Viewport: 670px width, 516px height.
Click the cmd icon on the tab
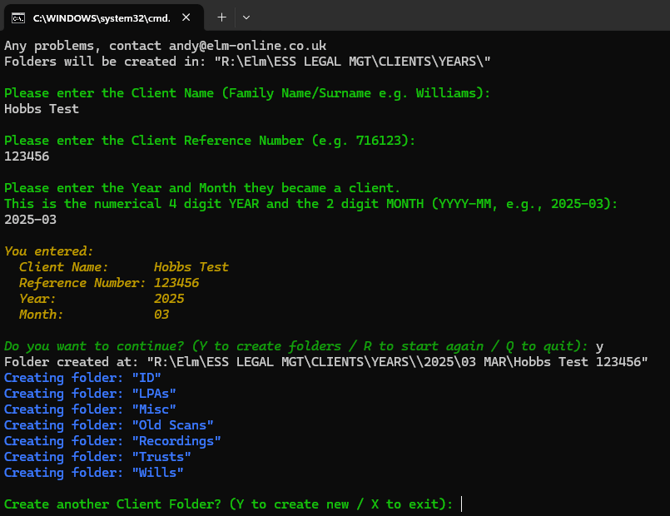coord(18,18)
